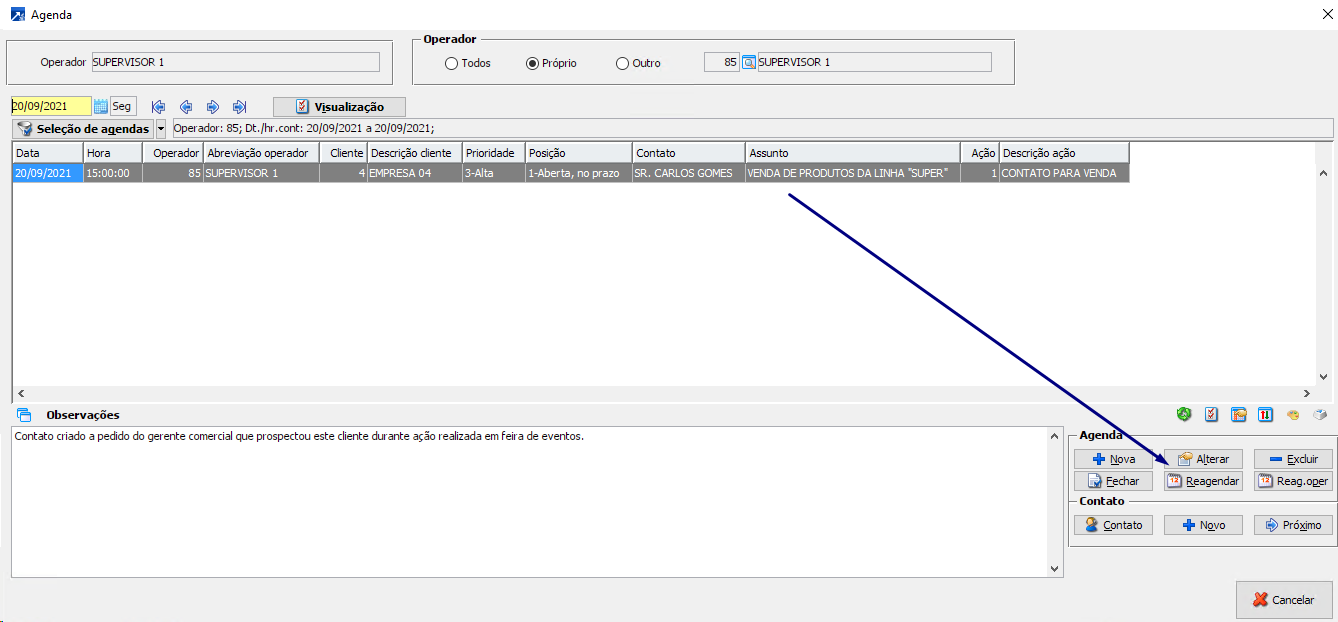Click the Próximo contact button
1338x622 pixels.
click(x=1293, y=525)
